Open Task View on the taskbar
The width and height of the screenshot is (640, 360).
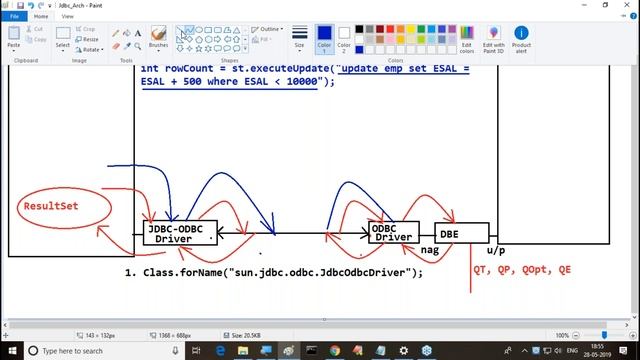pyautogui.click(x=196, y=351)
